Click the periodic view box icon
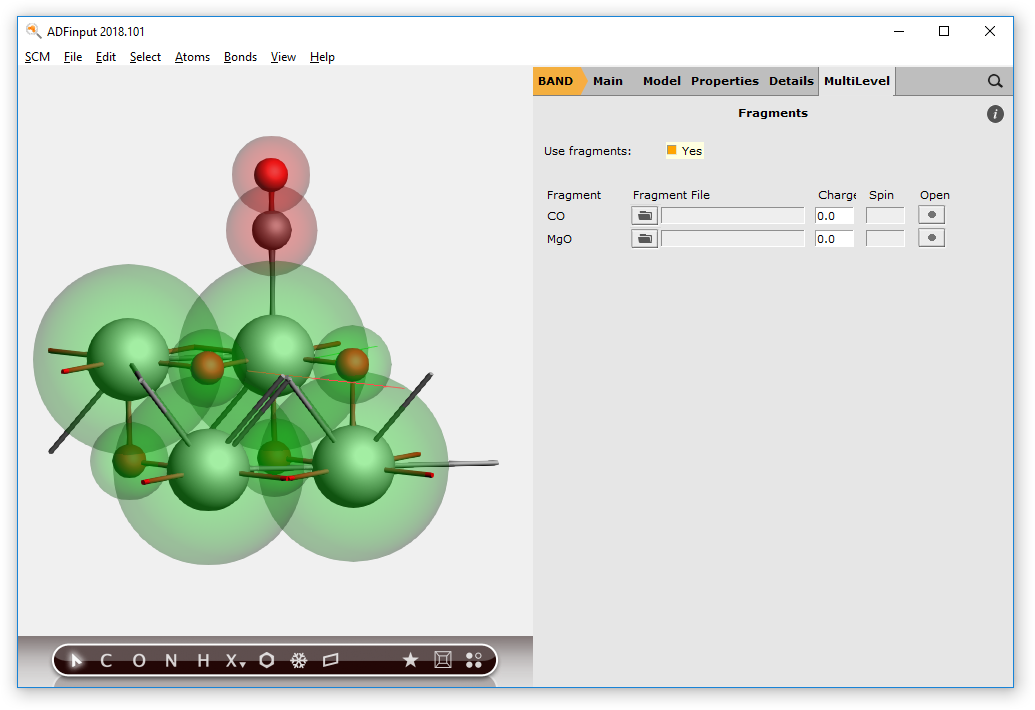Screen dimensions: 1035x710 click(443, 660)
